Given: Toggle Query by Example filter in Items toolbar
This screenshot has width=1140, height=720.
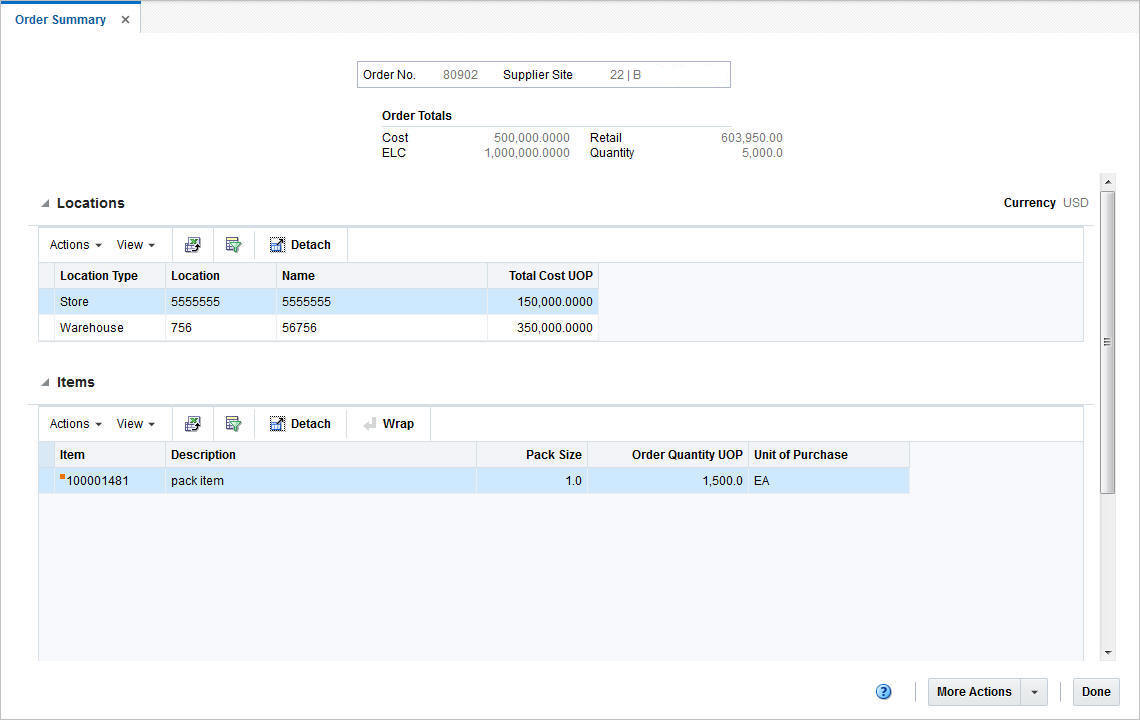Looking at the screenshot, I should click(233, 423).
